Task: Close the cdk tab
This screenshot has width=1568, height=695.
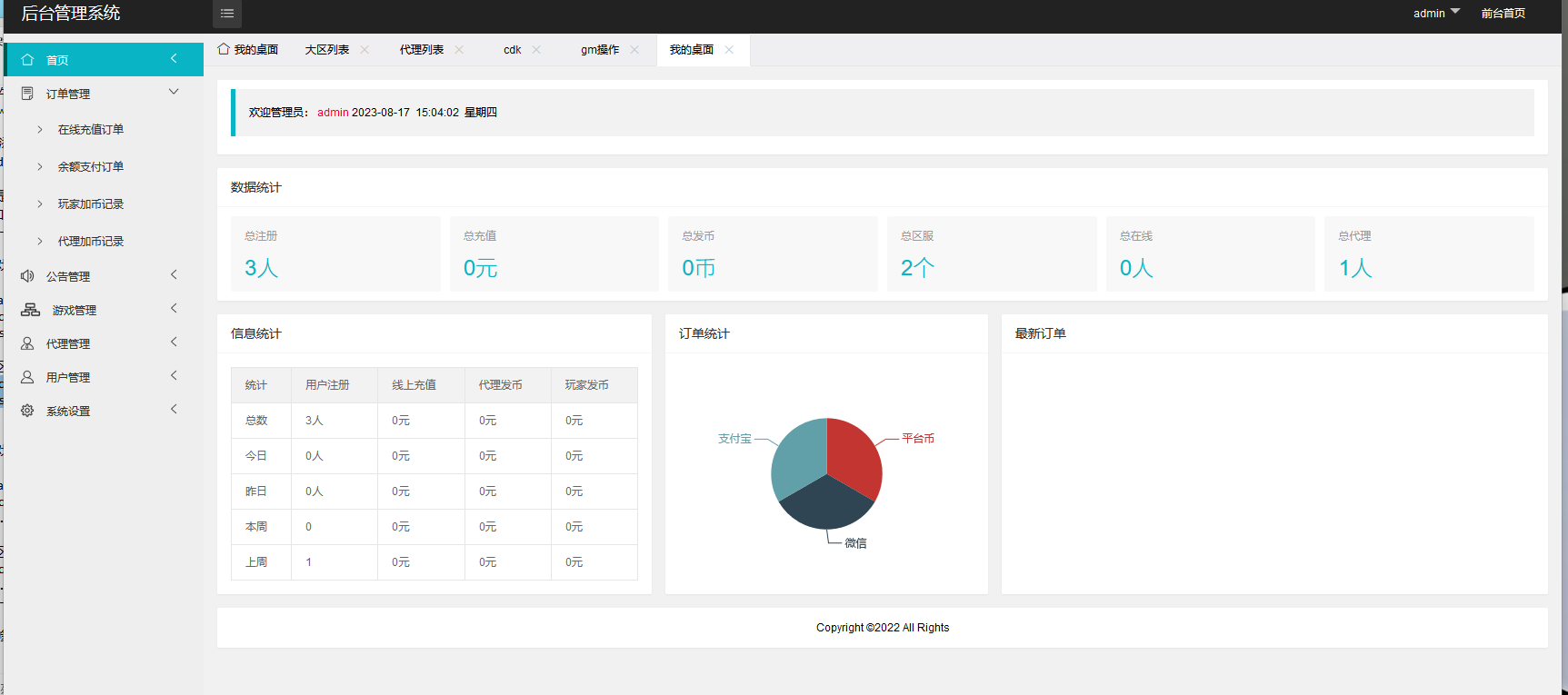Action: coord(536,50)
